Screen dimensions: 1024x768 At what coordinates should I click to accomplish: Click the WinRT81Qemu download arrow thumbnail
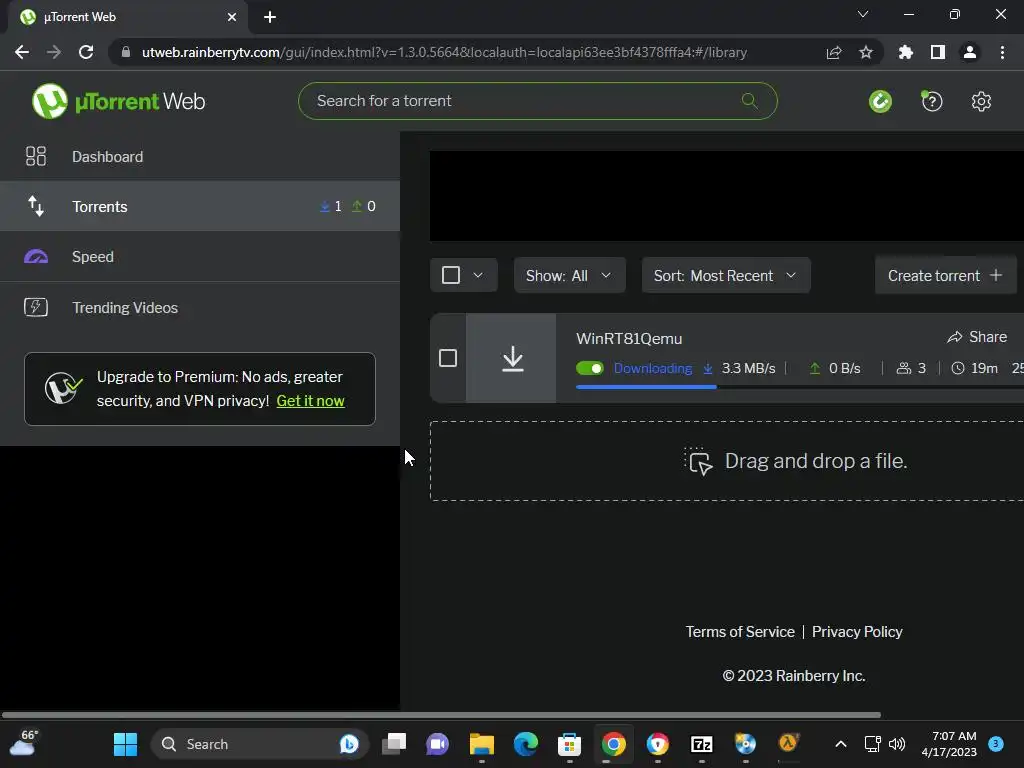(511, 358)
